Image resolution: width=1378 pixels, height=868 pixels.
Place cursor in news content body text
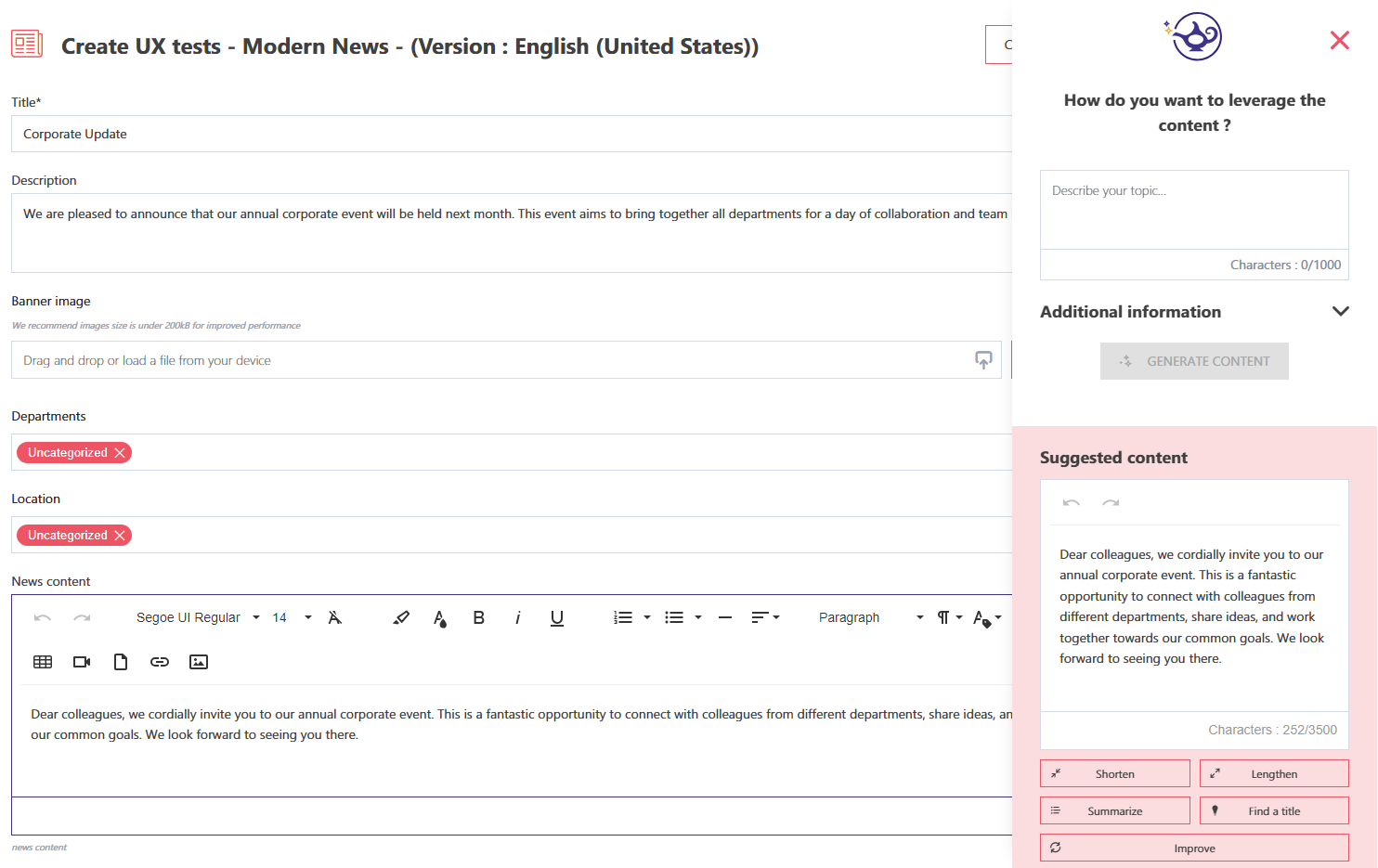[x=512, y=741]
